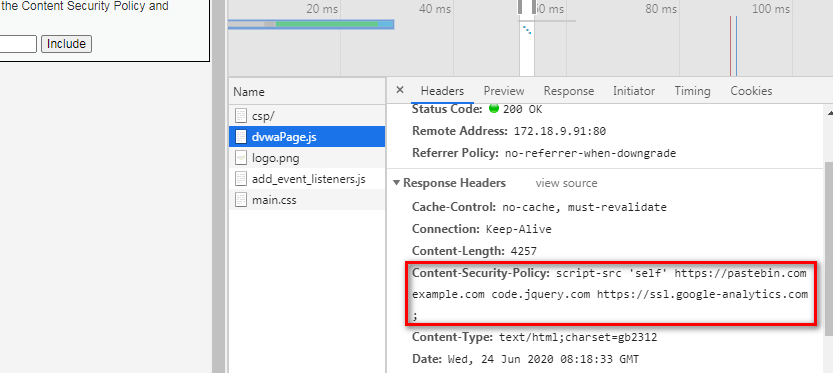Select the Headers tab
Viewport: 833px width, 373px height.
coord(442,91)
